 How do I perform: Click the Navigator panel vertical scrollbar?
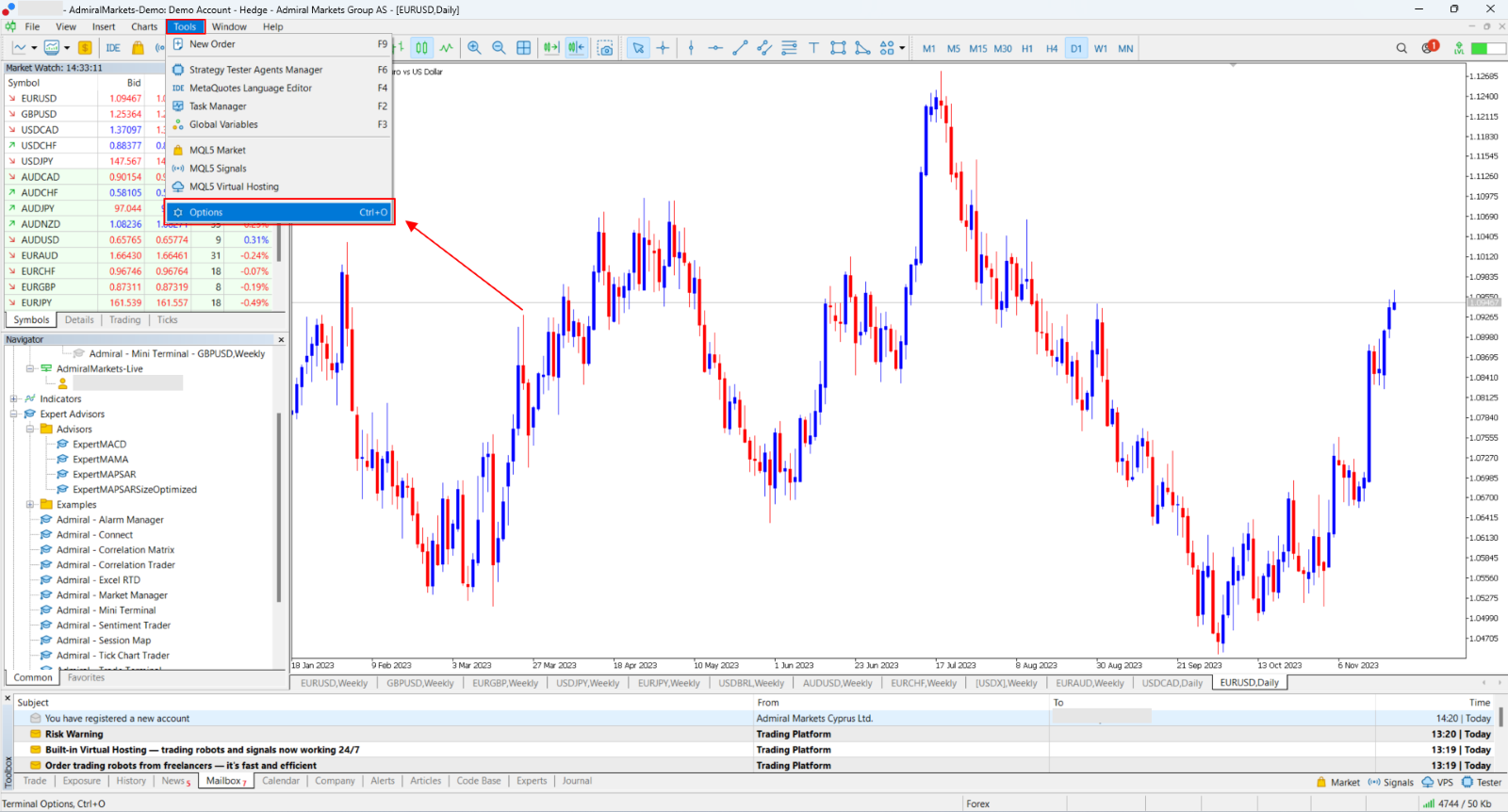click(279, 507)
